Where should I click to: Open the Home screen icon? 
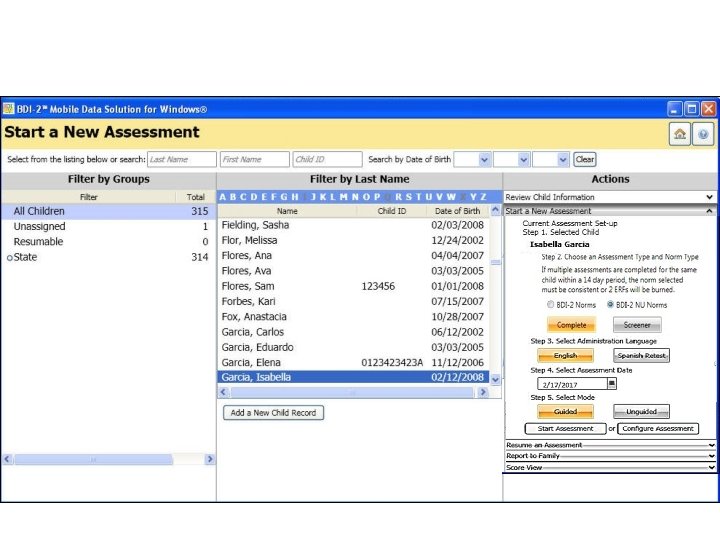pyautogui.click(x=680, y=134)
